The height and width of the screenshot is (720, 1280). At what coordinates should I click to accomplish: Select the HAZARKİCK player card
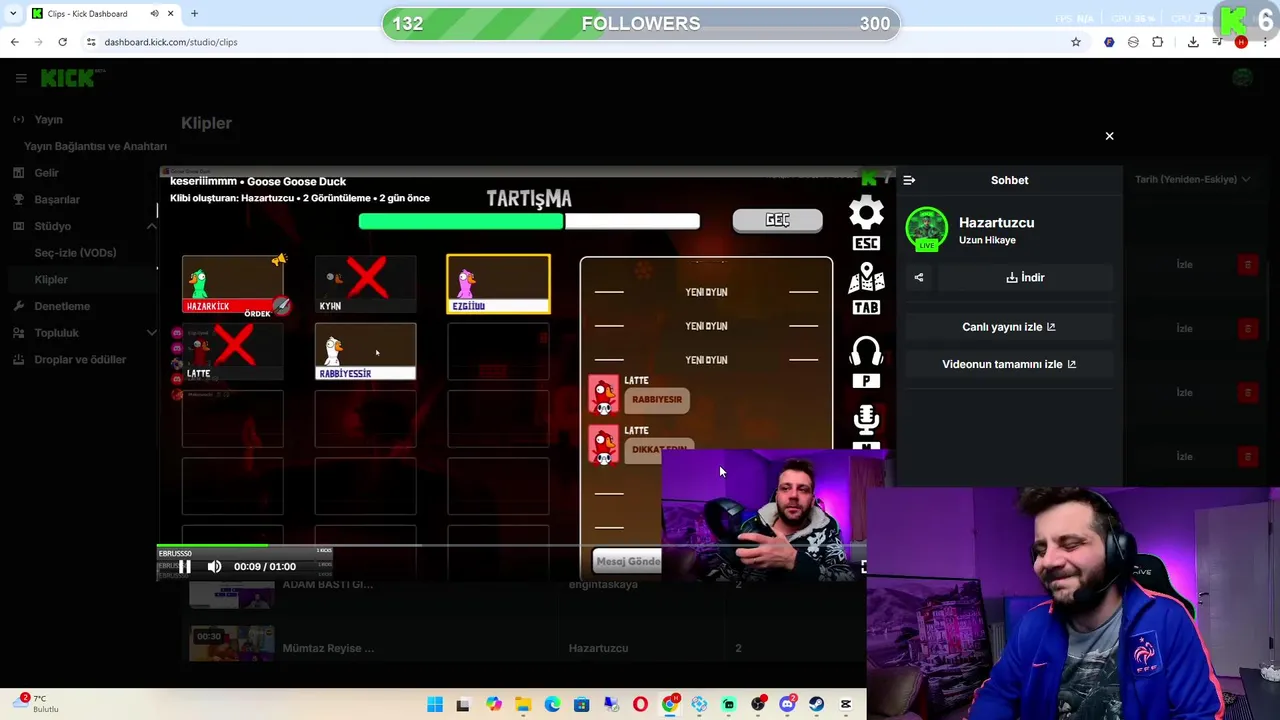coord(234,285)
